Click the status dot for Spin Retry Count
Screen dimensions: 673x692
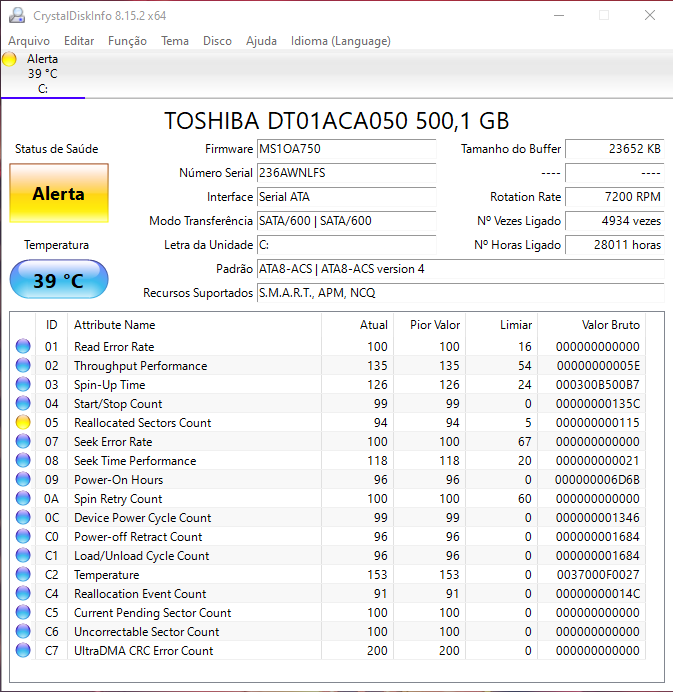pyautogui.click(x=23, y=498)
